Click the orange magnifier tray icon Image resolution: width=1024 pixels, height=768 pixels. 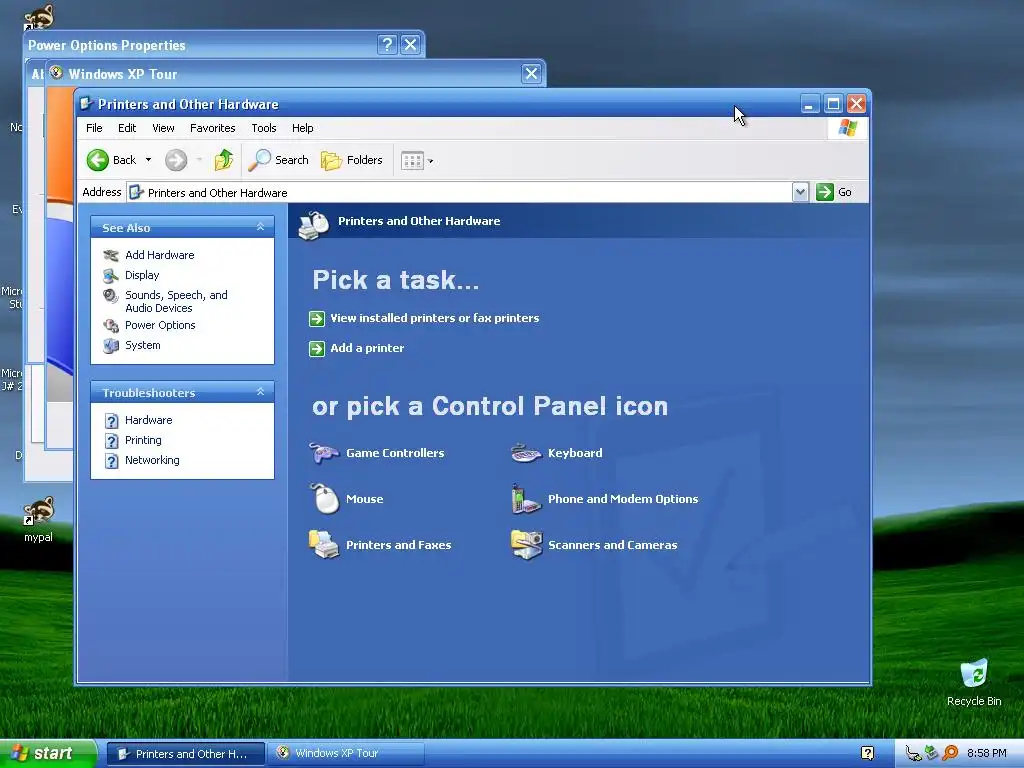click(950, 753)
